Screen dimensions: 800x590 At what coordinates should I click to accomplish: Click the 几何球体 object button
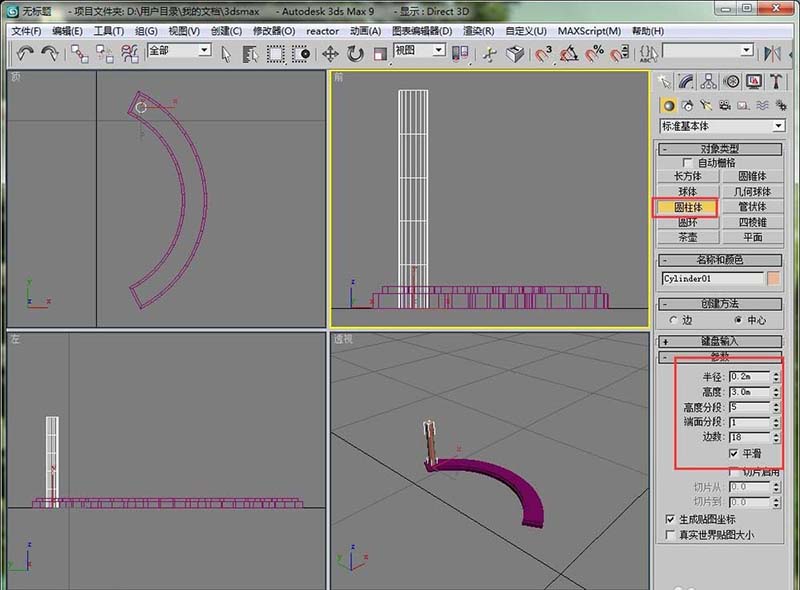pyautogui.click(x=753, y=192)
